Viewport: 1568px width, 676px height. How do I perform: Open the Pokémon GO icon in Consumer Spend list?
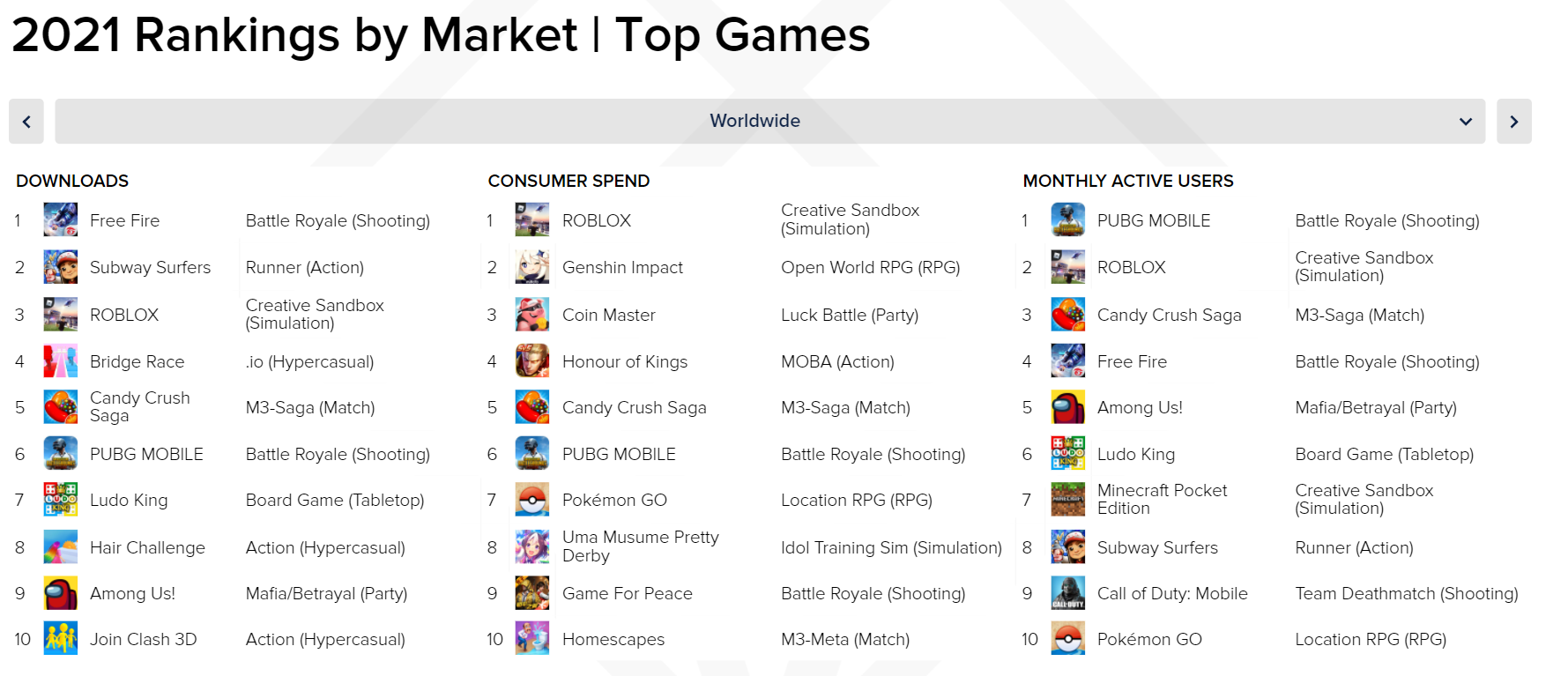[532, 500]
